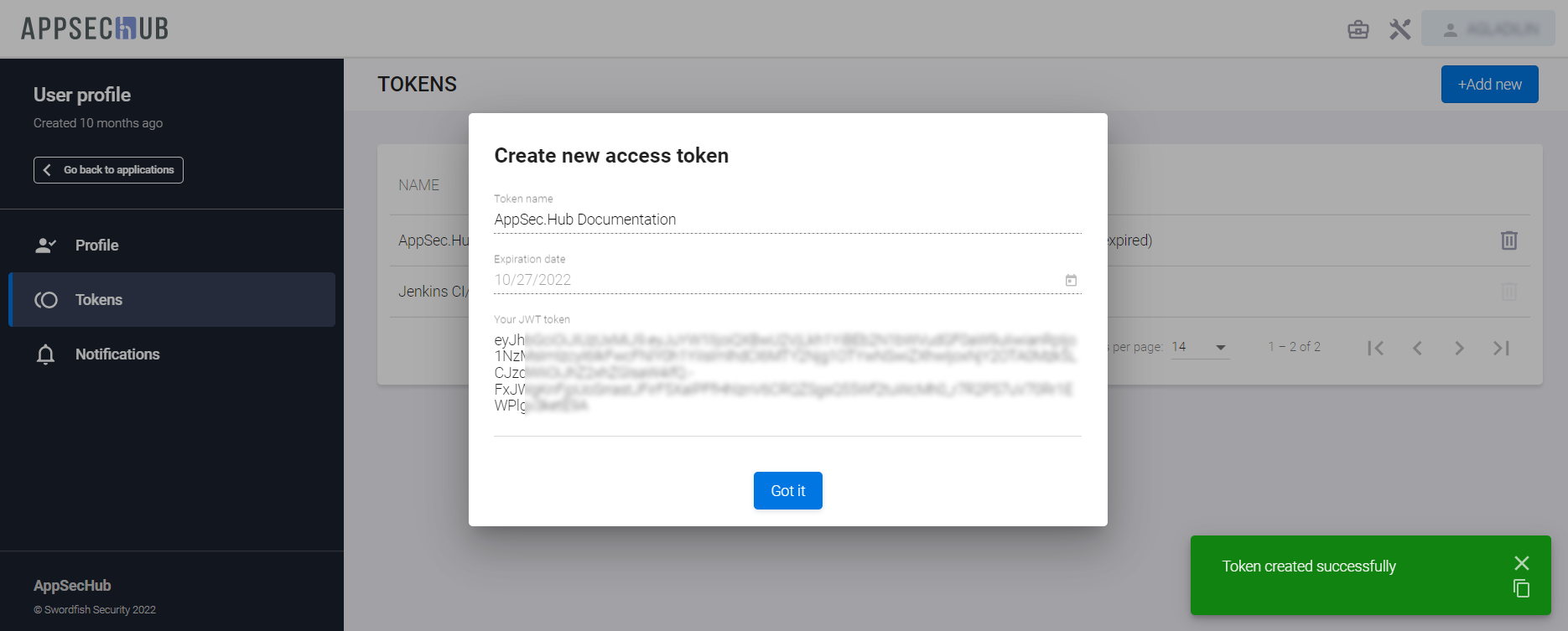Go to next page of tokens
1568x631 pixels.
pyautogui.click(x=1459, y=348)
